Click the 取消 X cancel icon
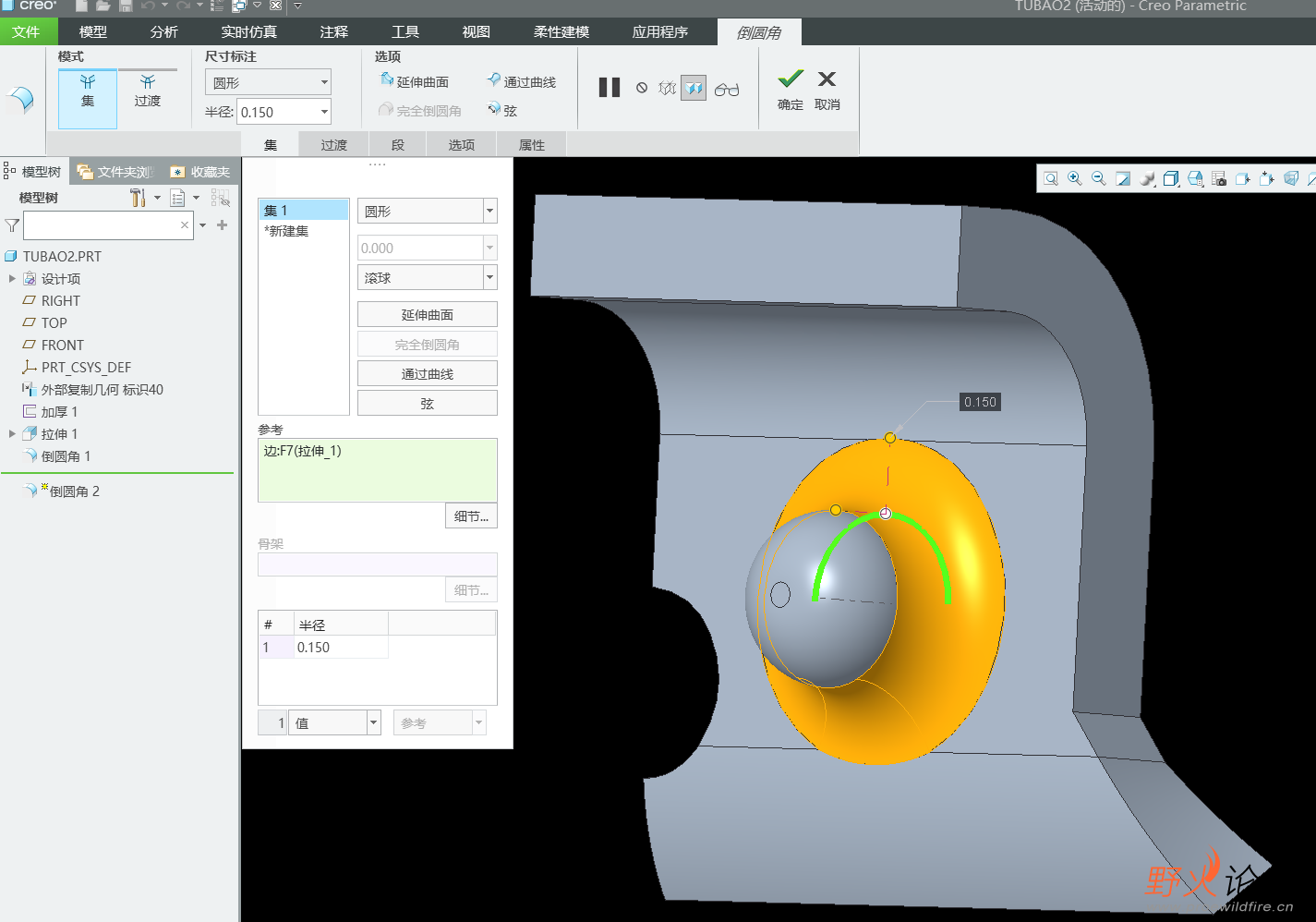 (x=827, y=90)
